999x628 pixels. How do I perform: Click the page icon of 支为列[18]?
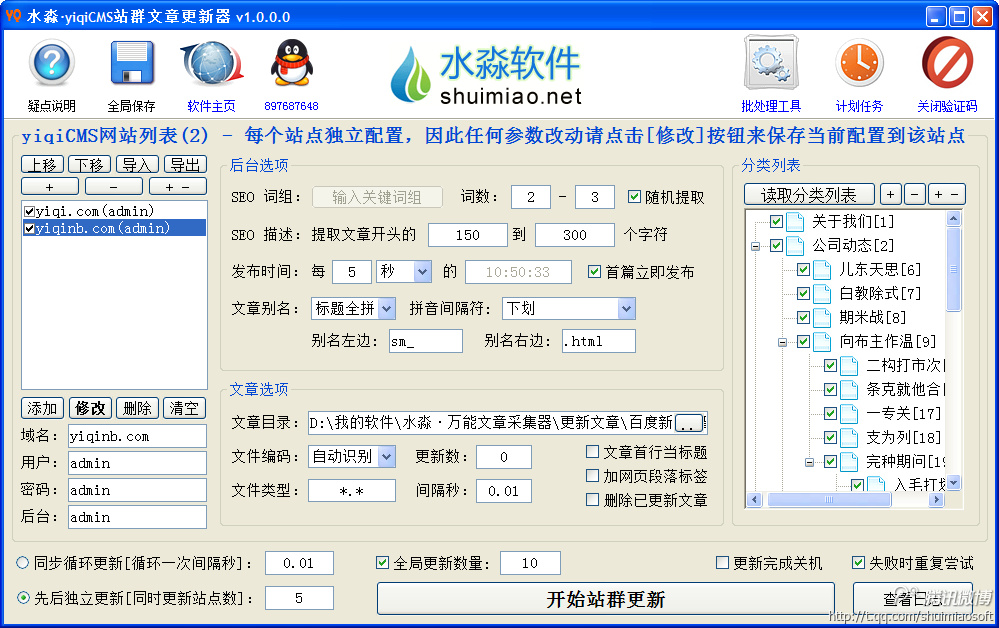coord(849,438)
